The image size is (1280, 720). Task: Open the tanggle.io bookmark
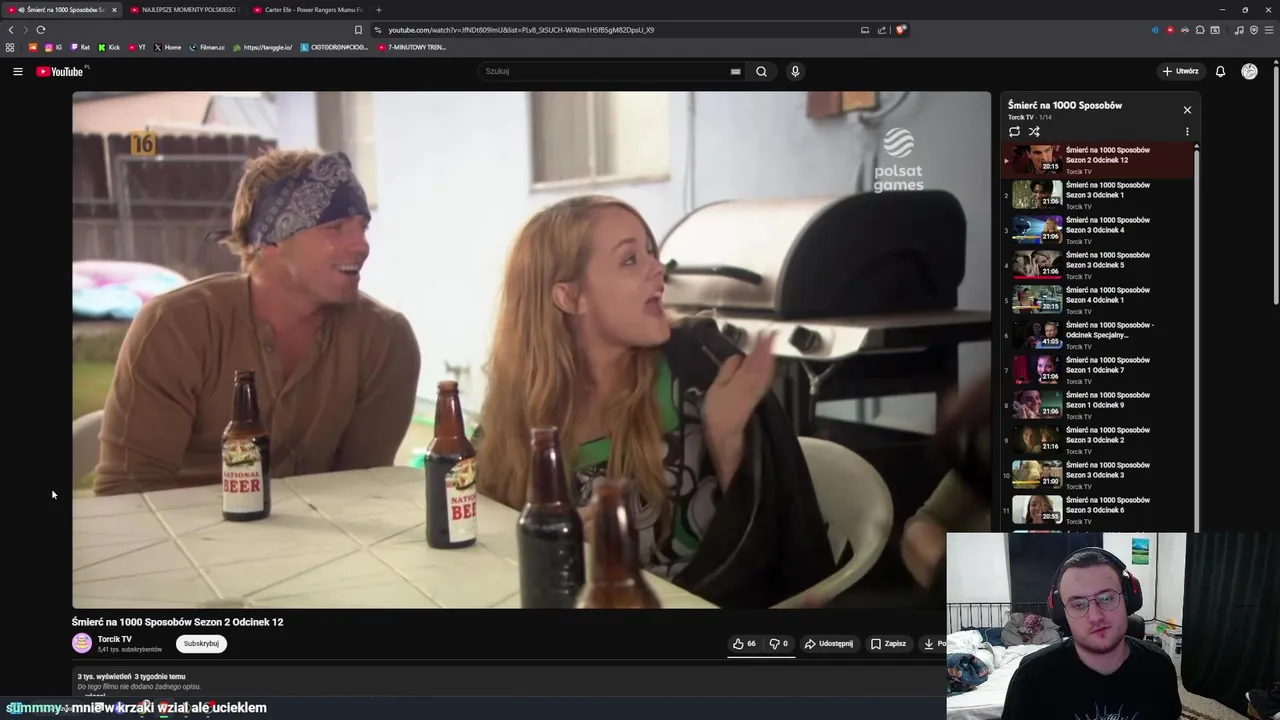pos(263,47)
